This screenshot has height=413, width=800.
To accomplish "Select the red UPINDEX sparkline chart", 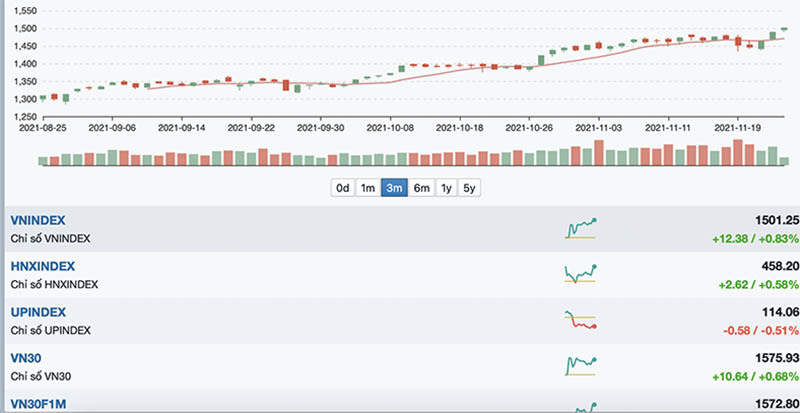I will tap(580, 320).
